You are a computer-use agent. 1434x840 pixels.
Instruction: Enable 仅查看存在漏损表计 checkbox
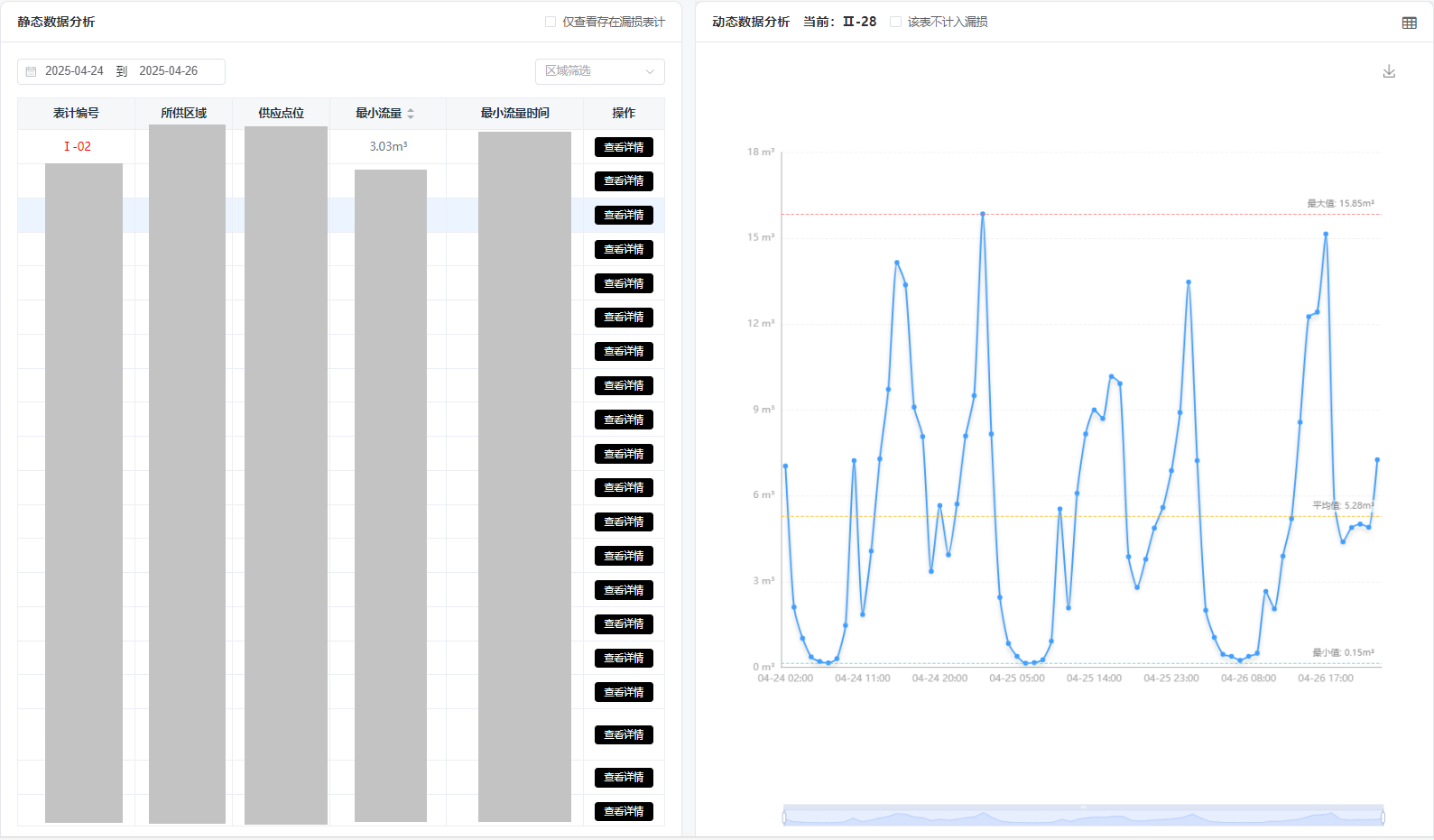pos(550,22)
